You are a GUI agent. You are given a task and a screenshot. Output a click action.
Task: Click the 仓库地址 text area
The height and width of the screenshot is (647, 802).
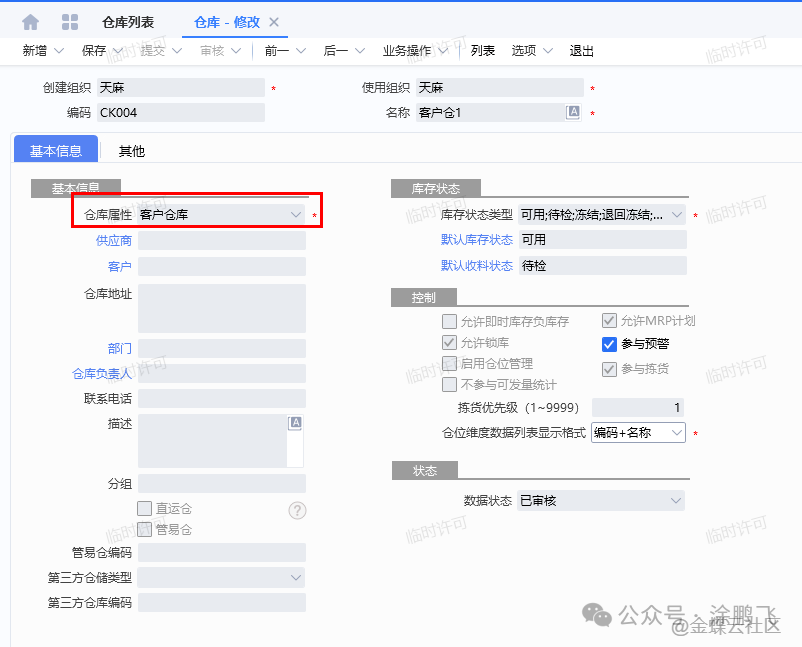tap(221, 308)
